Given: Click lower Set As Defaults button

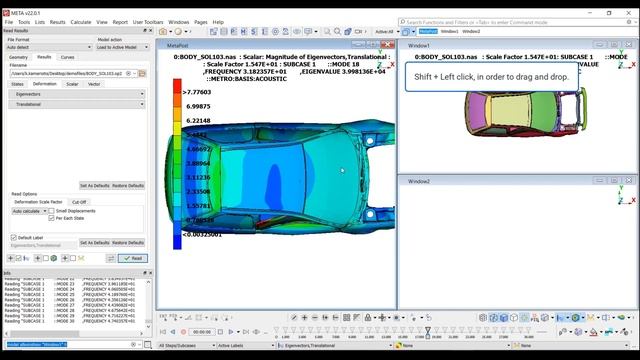Looking at the screenshot, I should click(x=95, y=243).
